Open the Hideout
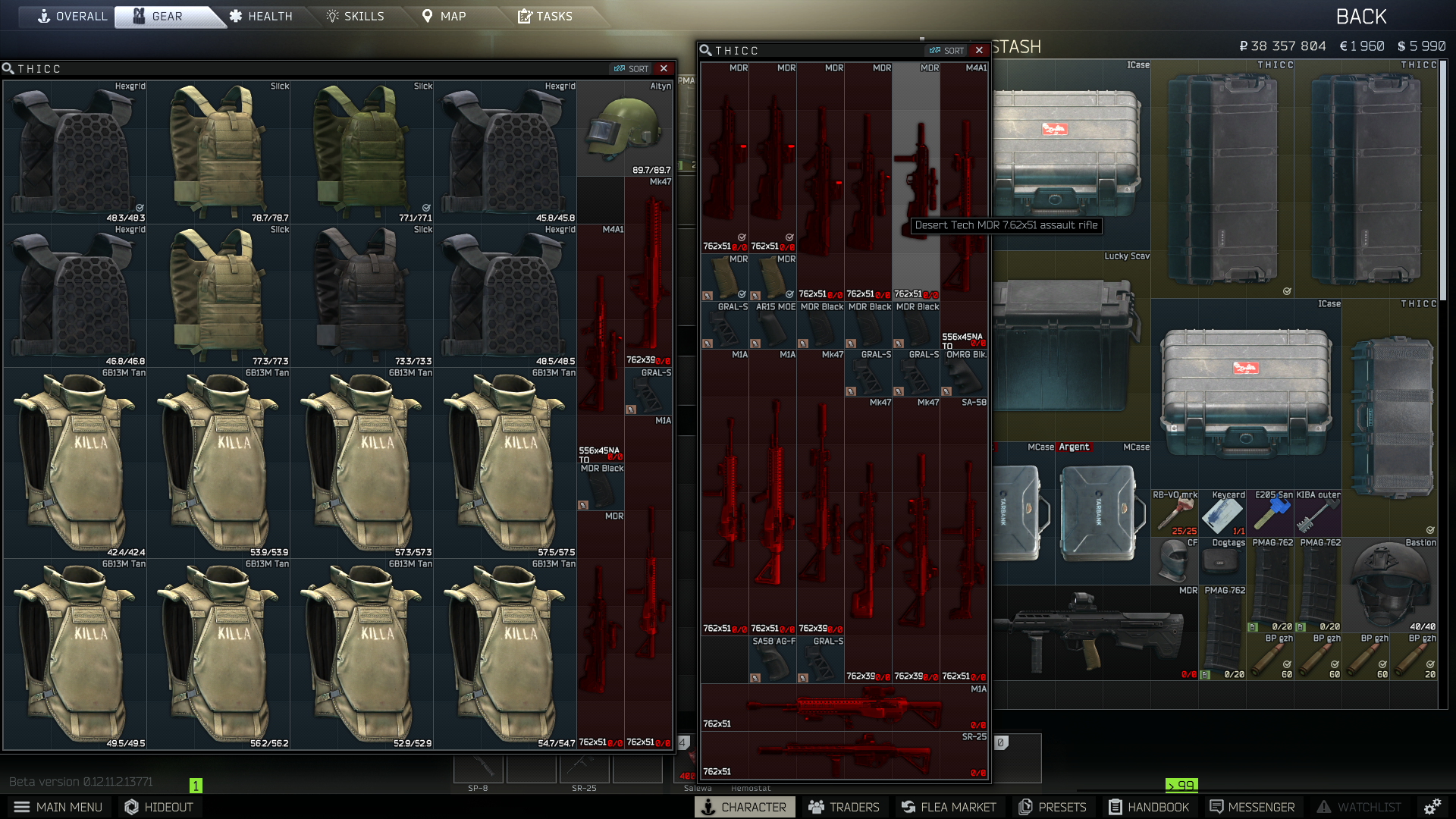This screenshot has height=819, width=1456. coord(158,807)
